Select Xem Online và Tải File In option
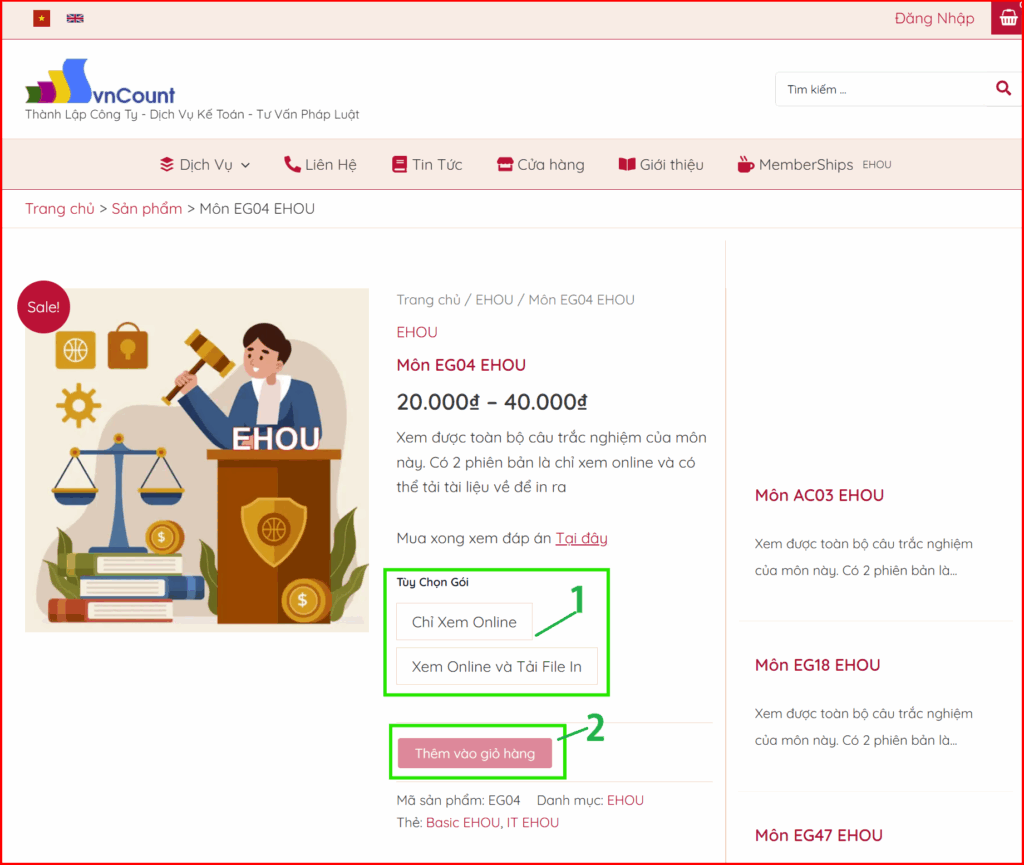Image resolution: width=1024 pixels, height=865 pixels. coord(496,667)
